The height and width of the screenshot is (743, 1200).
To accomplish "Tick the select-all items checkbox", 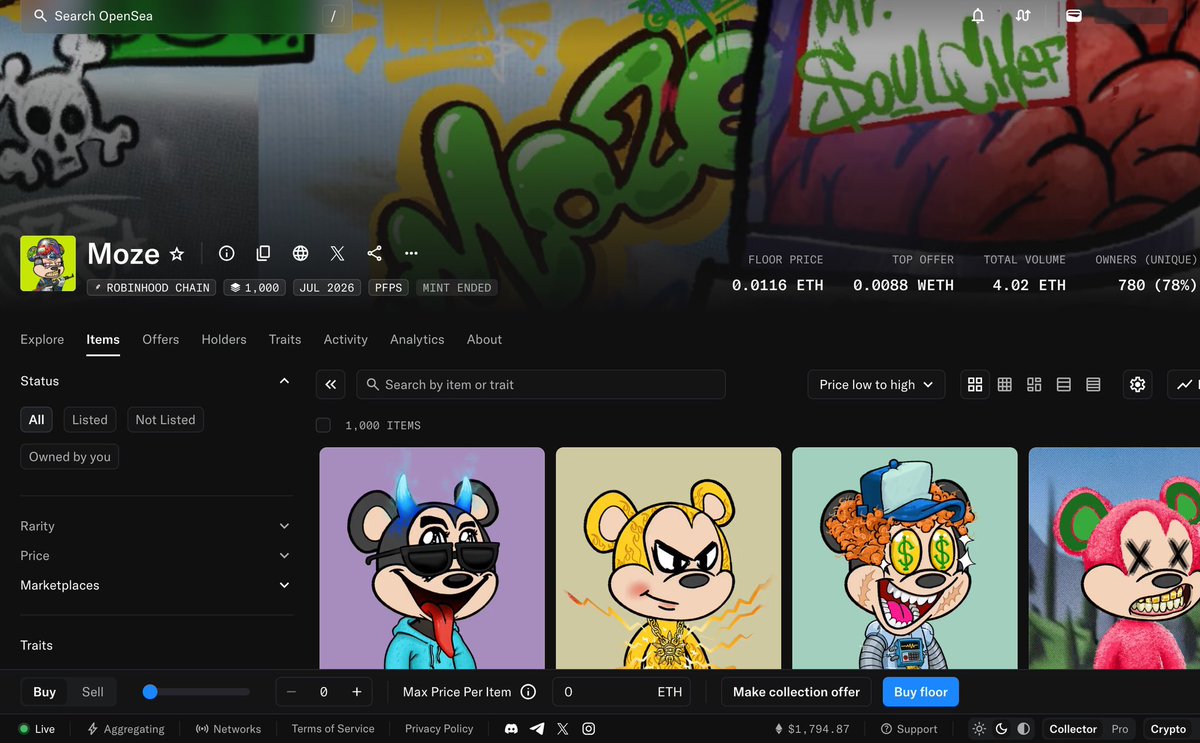I will point(323,425).
